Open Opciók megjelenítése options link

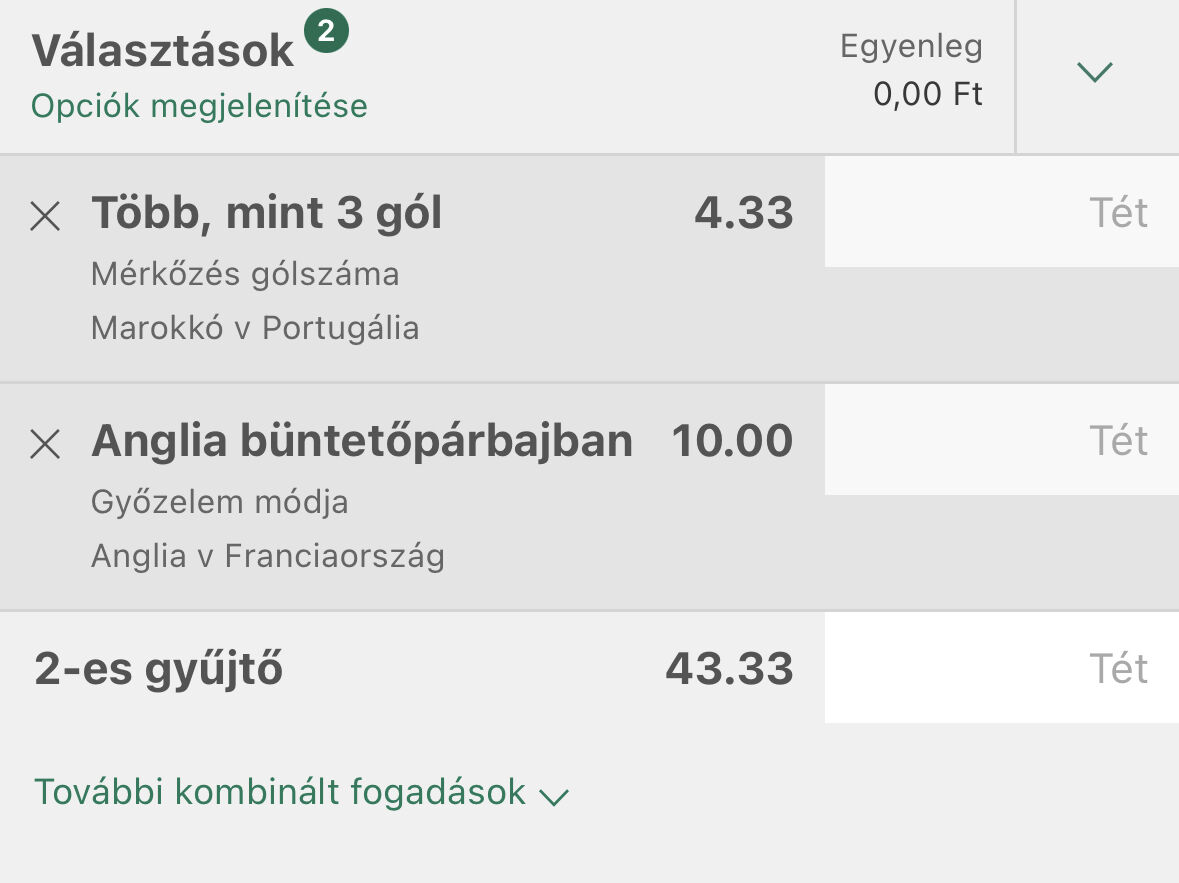[199, 106]
